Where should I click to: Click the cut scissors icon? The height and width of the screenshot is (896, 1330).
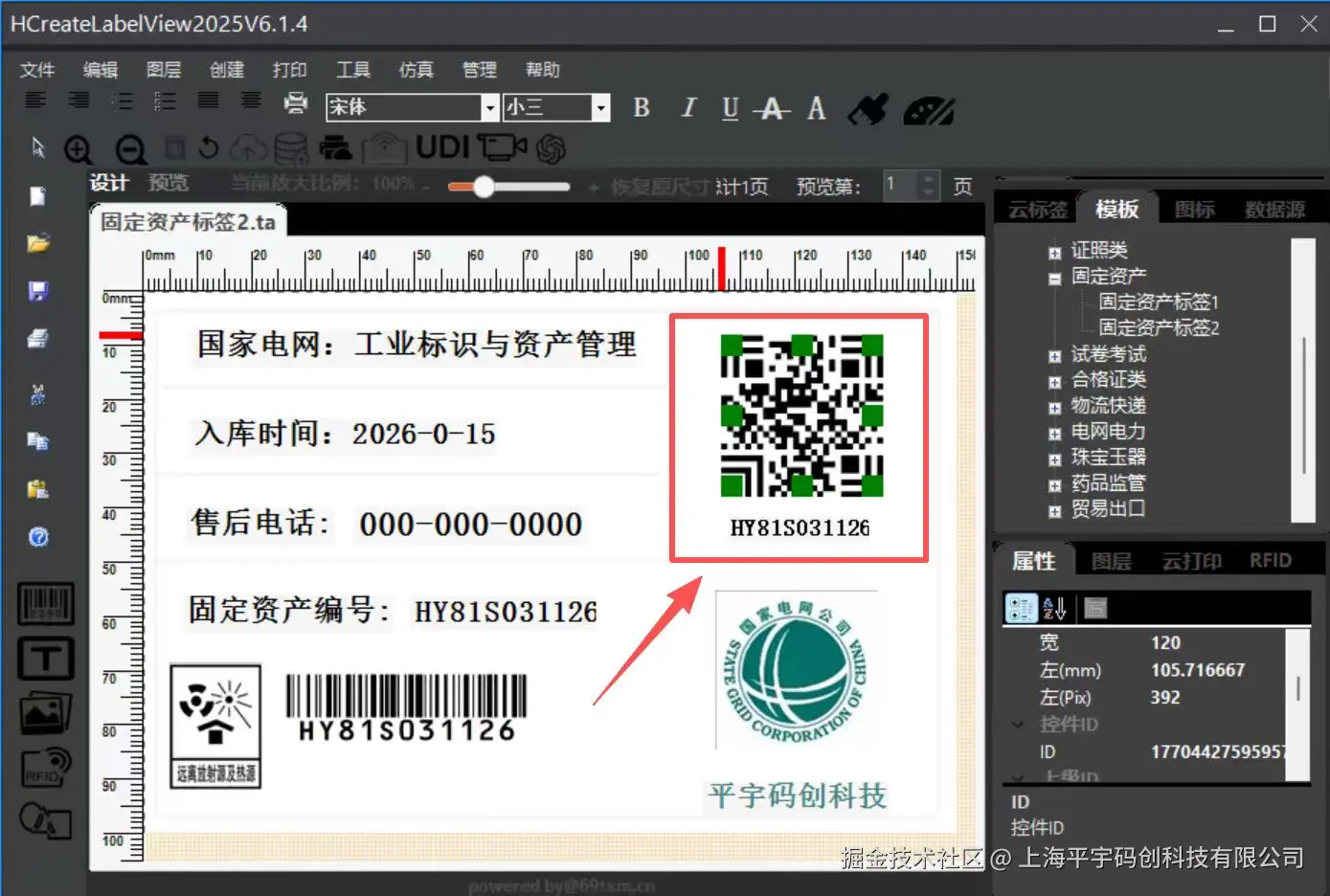tap(38, 393)
